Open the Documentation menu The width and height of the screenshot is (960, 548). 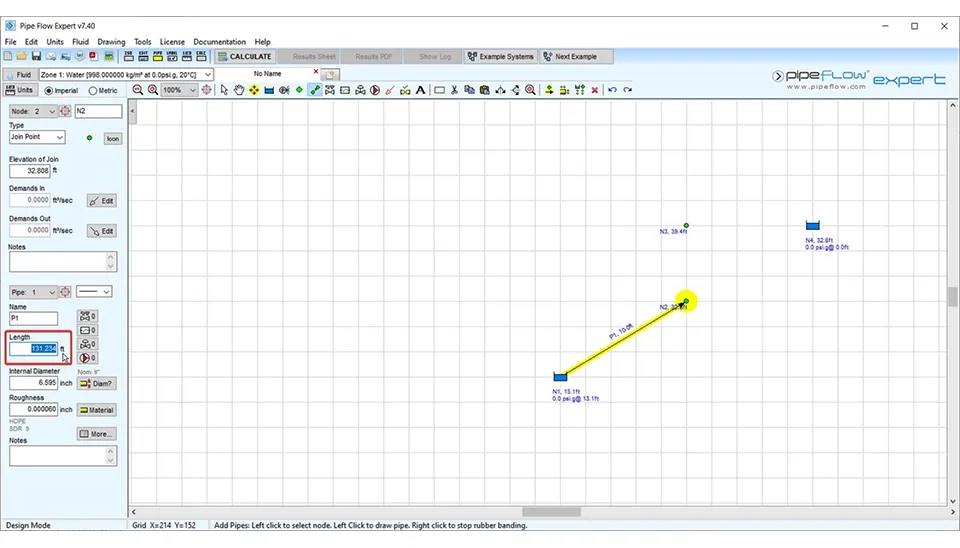coord(219,42)
